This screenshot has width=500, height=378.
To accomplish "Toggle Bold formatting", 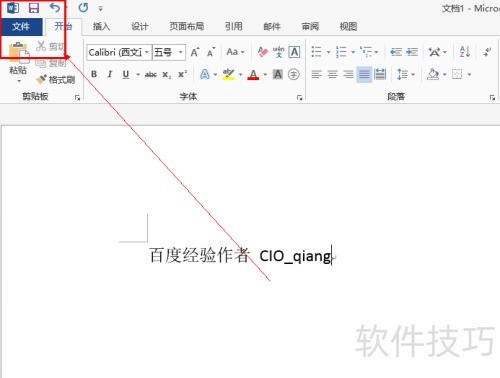I will tap(94, 74).
